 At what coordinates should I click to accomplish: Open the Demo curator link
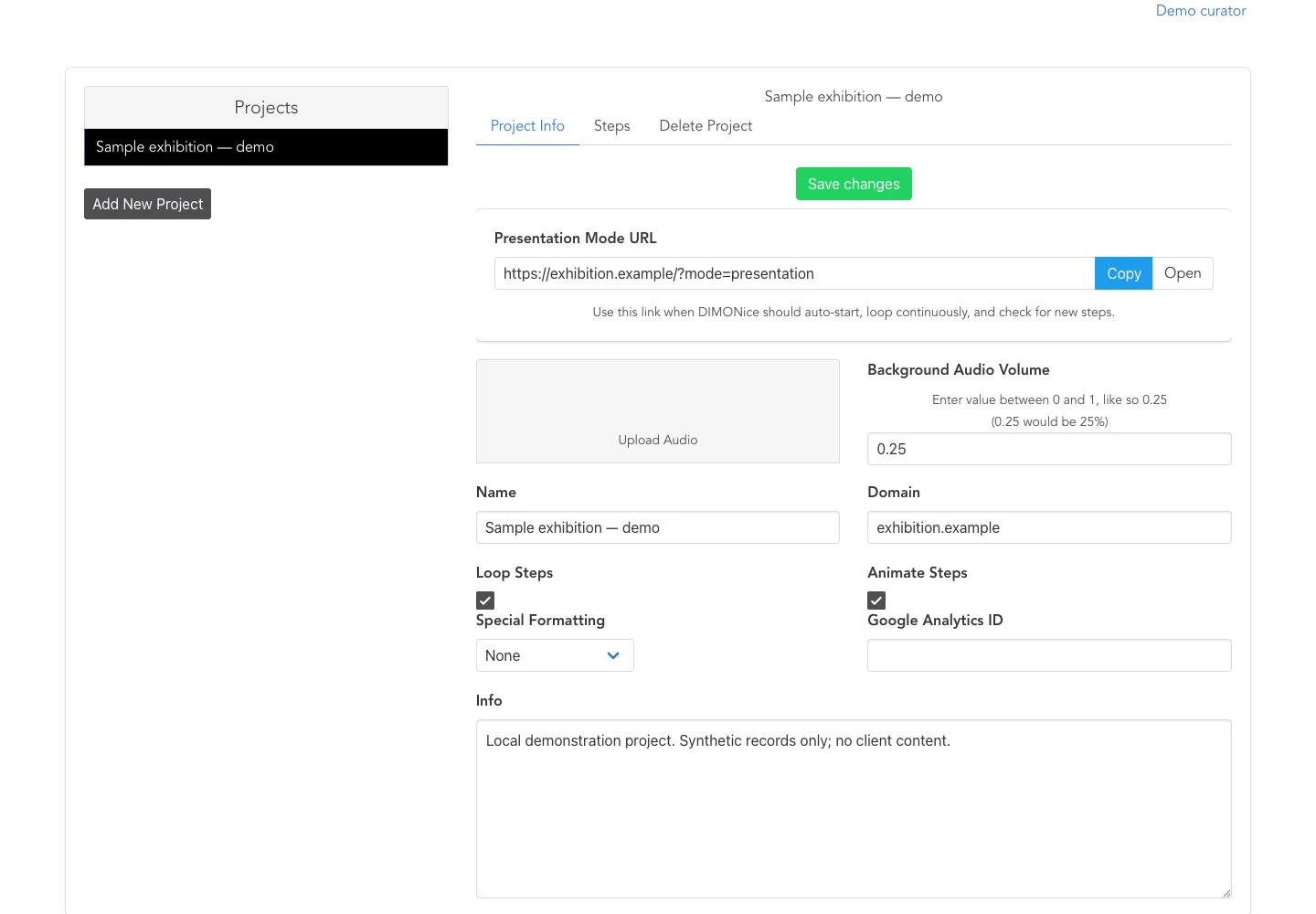pos(1201,11)
